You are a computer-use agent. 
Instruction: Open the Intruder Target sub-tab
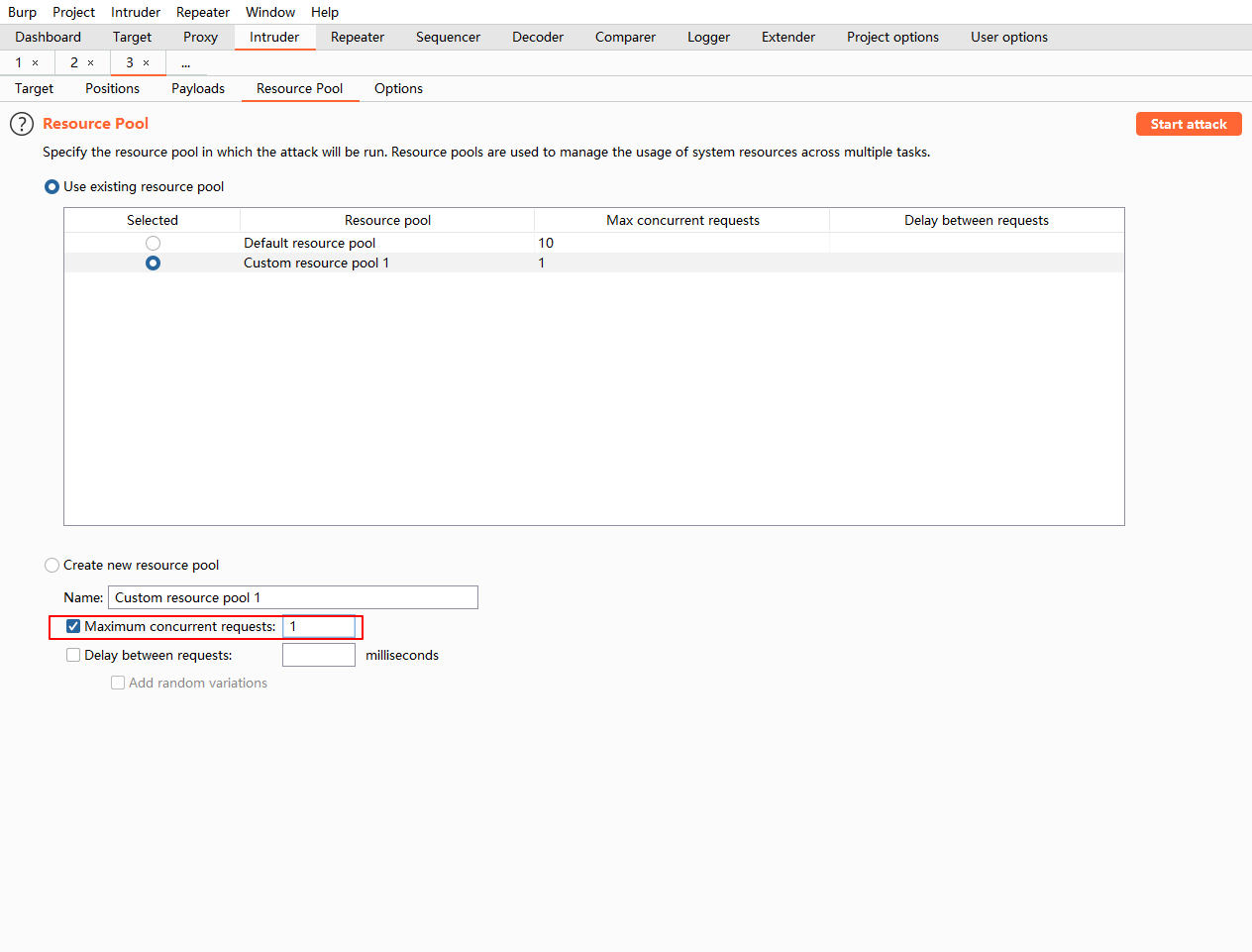coord(35,88)
